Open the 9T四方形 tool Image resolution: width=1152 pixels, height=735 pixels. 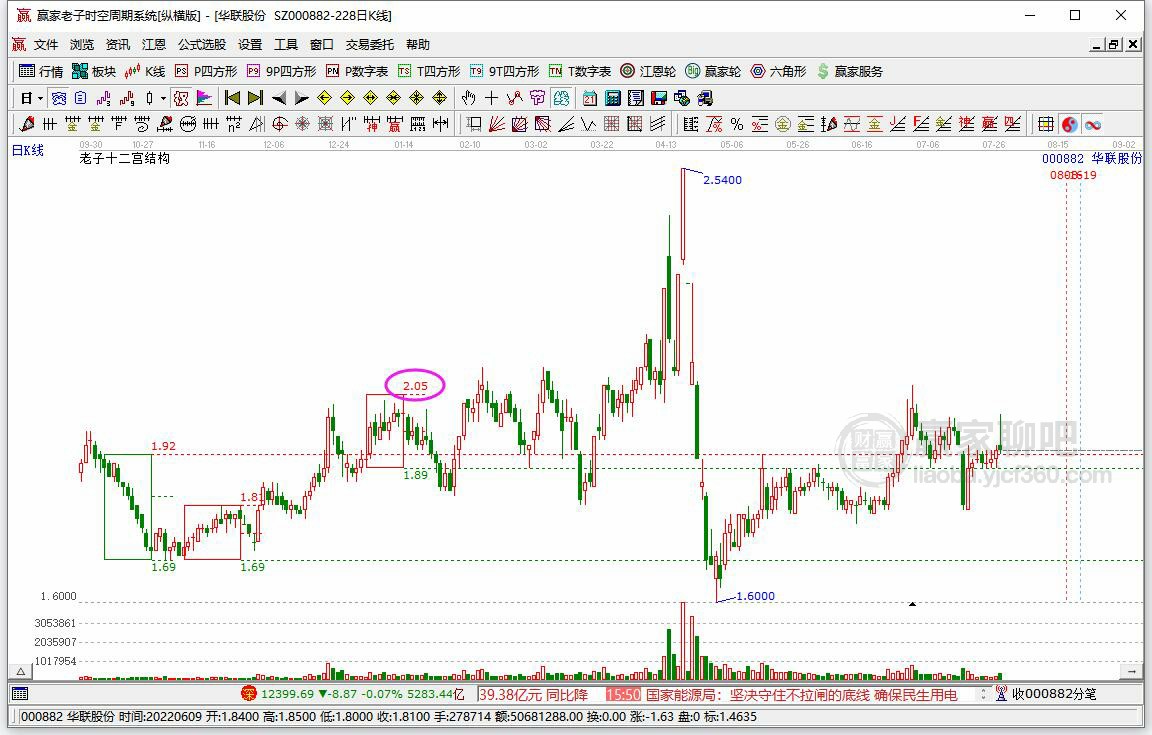[504, 71]
